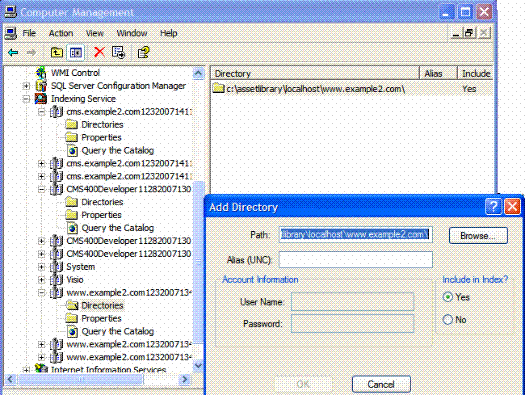
Task: Select the System catalog
Action: [80, 267]
